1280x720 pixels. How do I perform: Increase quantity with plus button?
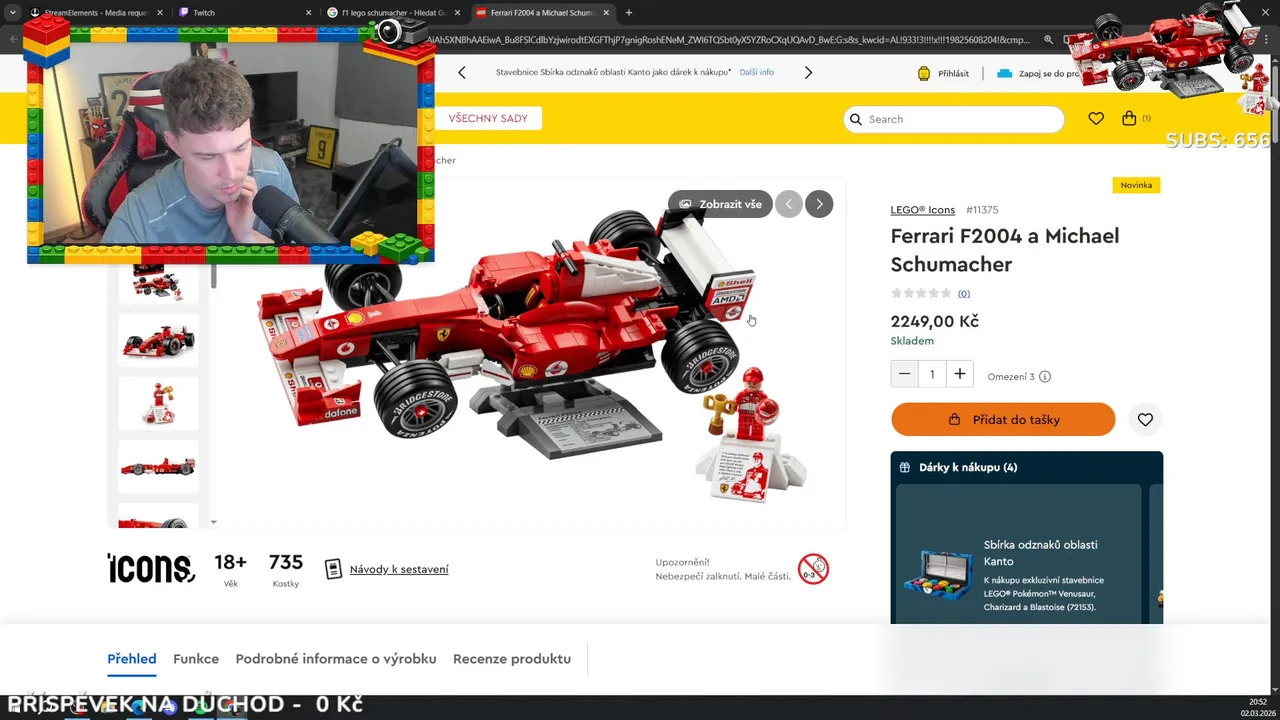pos(960,374)
